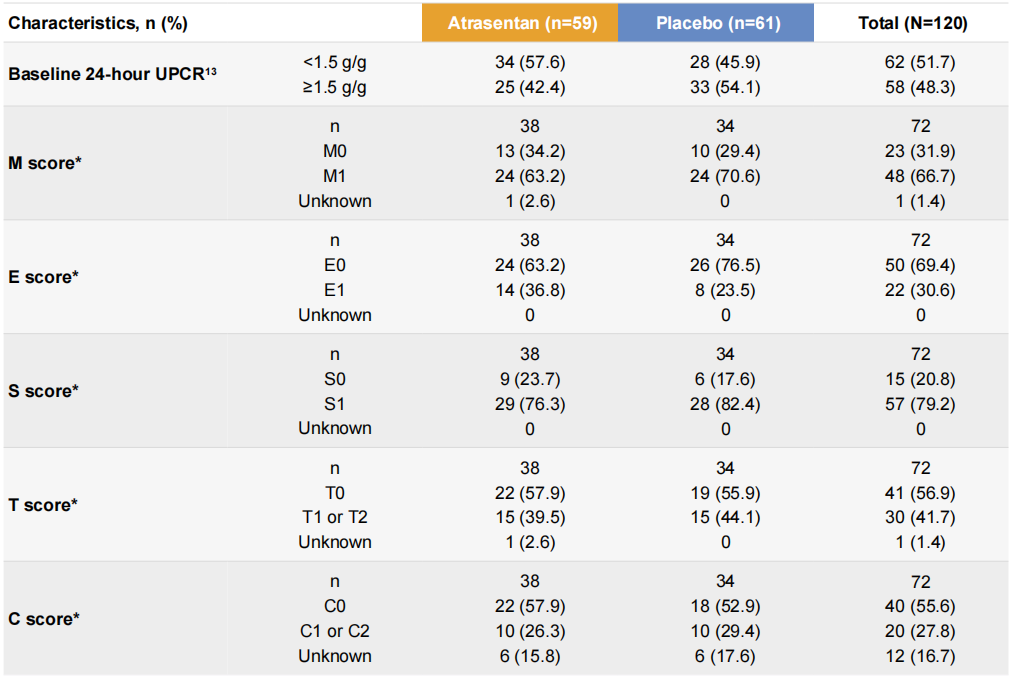Screen dimensions: 1014x681
Task: Click the T1 or T2 subcategory label
Action: point(335,517)
